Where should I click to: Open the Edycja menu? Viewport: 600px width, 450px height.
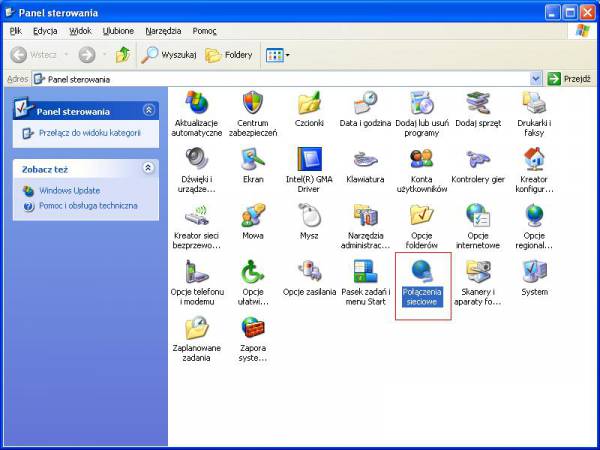click(x=45, y=31)
